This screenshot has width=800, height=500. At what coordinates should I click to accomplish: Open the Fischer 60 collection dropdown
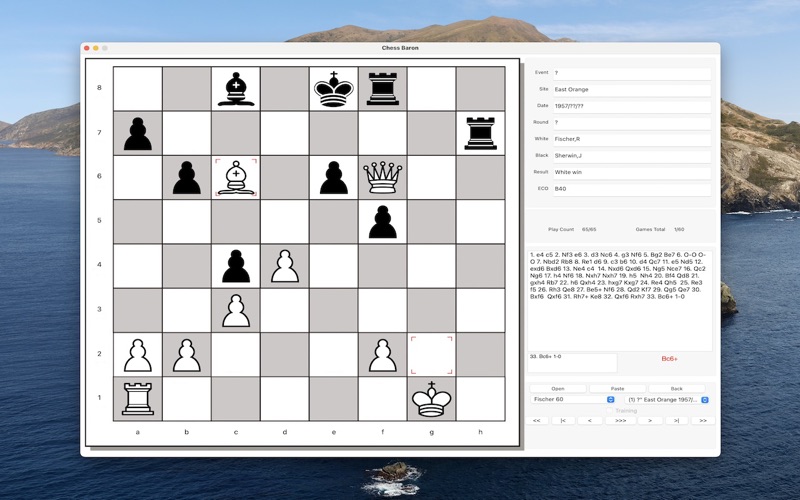(x=572, y=399)
